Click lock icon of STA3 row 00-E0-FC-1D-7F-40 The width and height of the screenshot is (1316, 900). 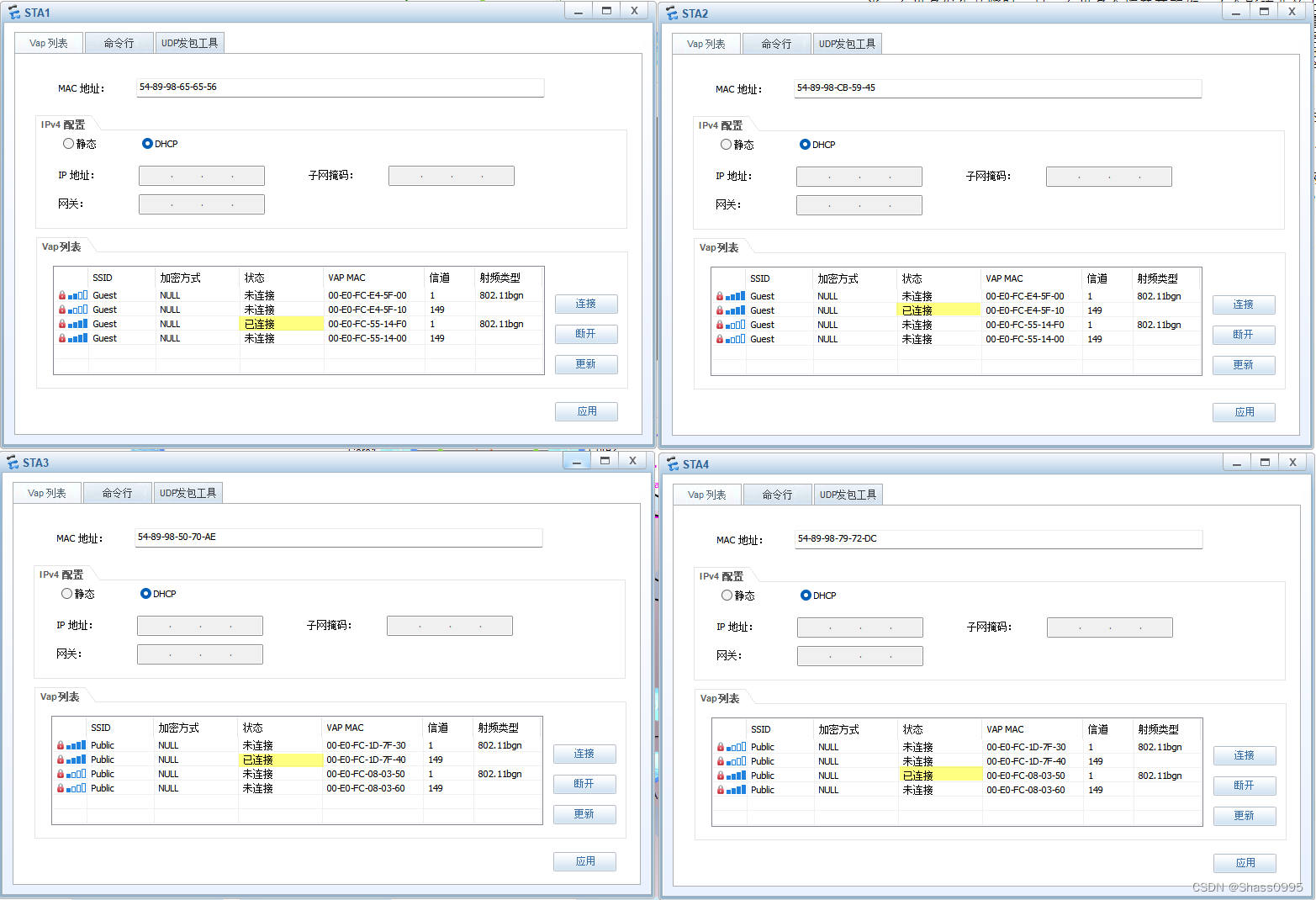[60, 760]
